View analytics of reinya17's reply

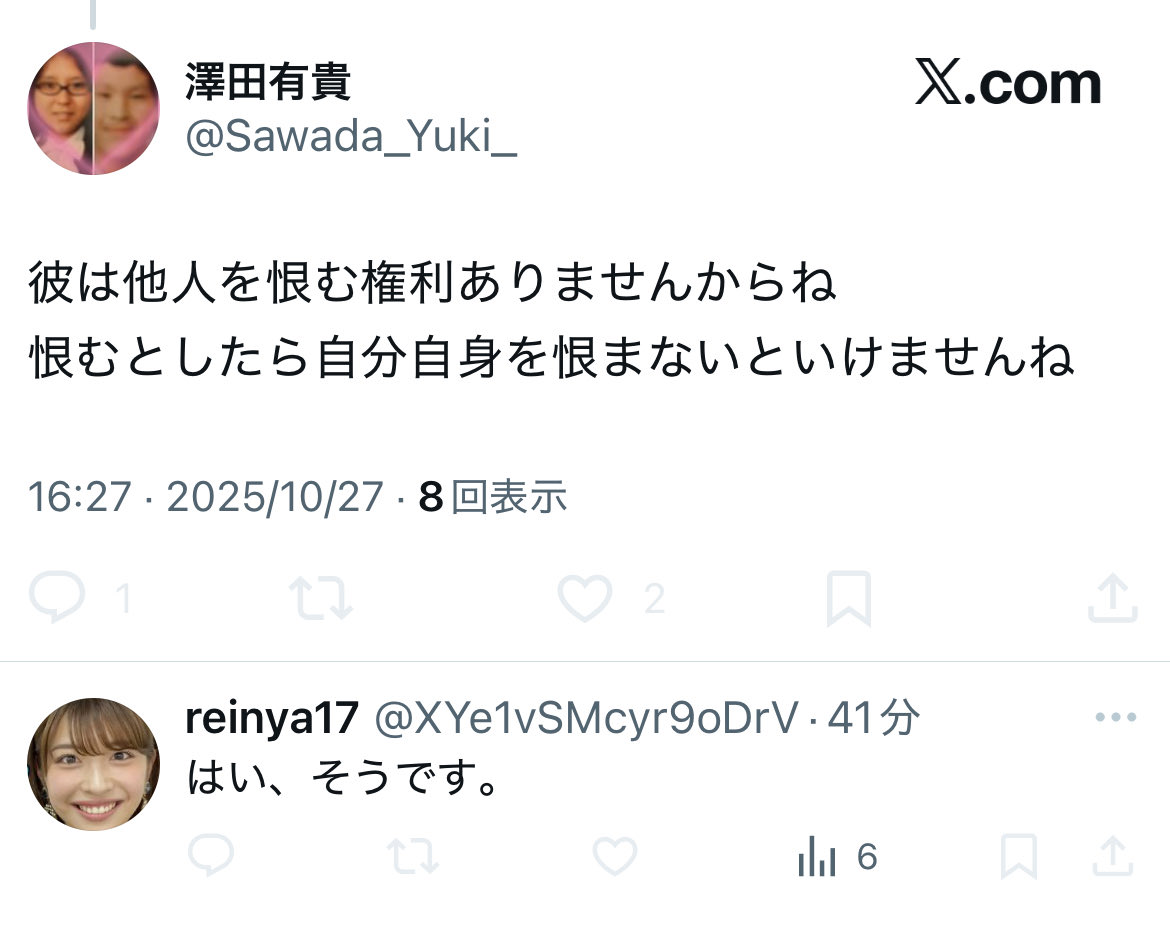(x=836, y=856)
